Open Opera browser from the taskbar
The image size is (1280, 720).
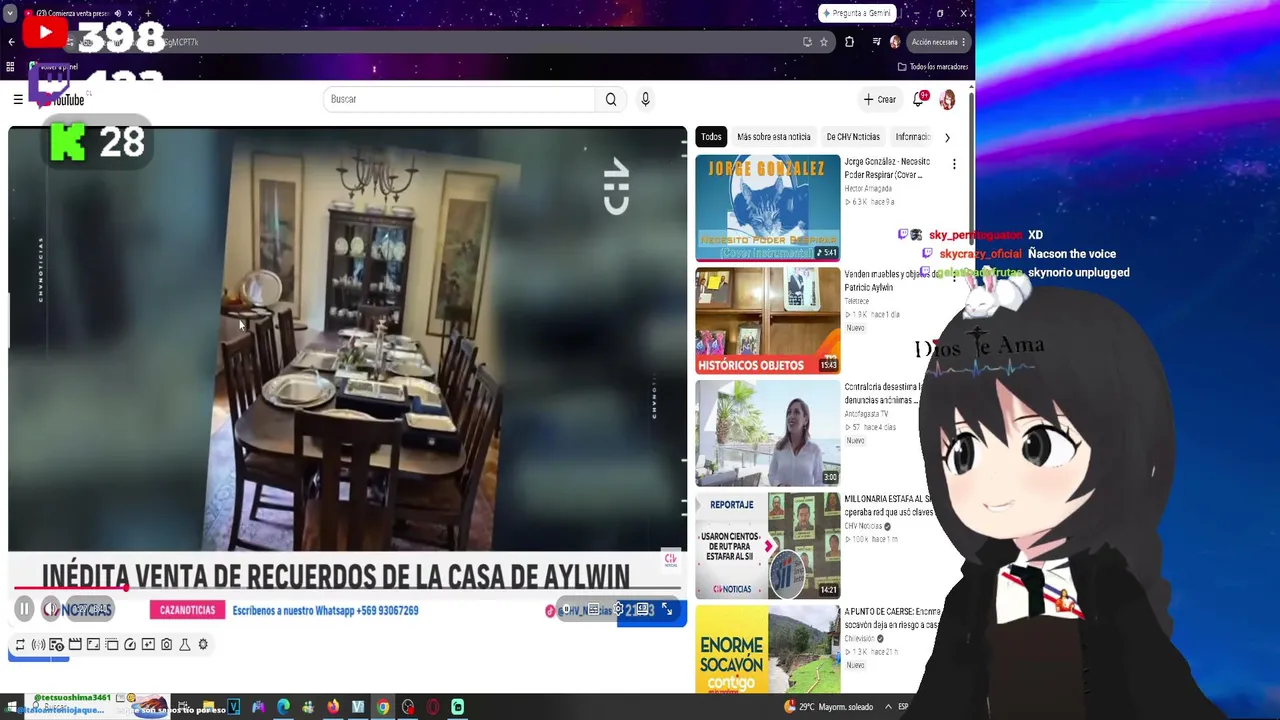click(433, 707)
